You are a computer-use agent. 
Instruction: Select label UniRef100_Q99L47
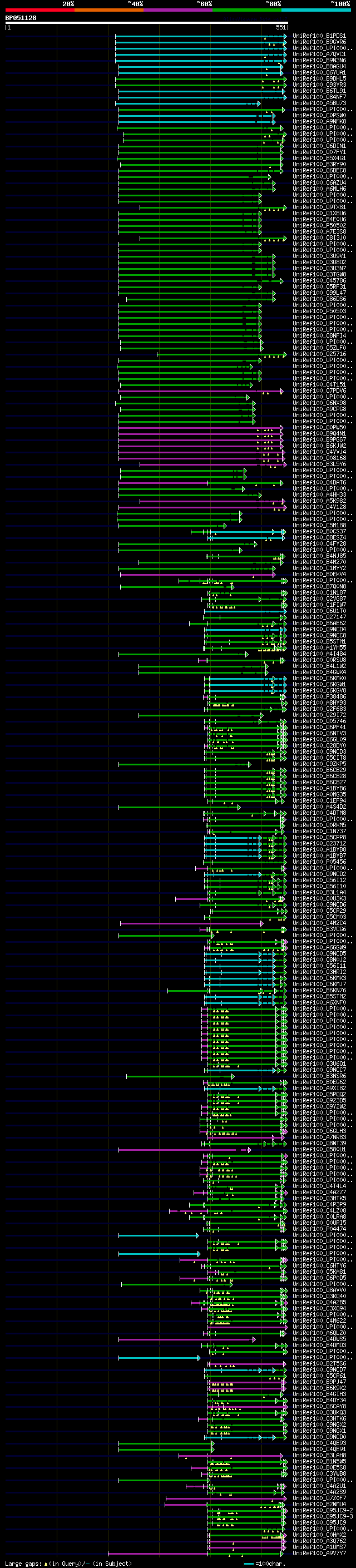(x=319, y=293)
